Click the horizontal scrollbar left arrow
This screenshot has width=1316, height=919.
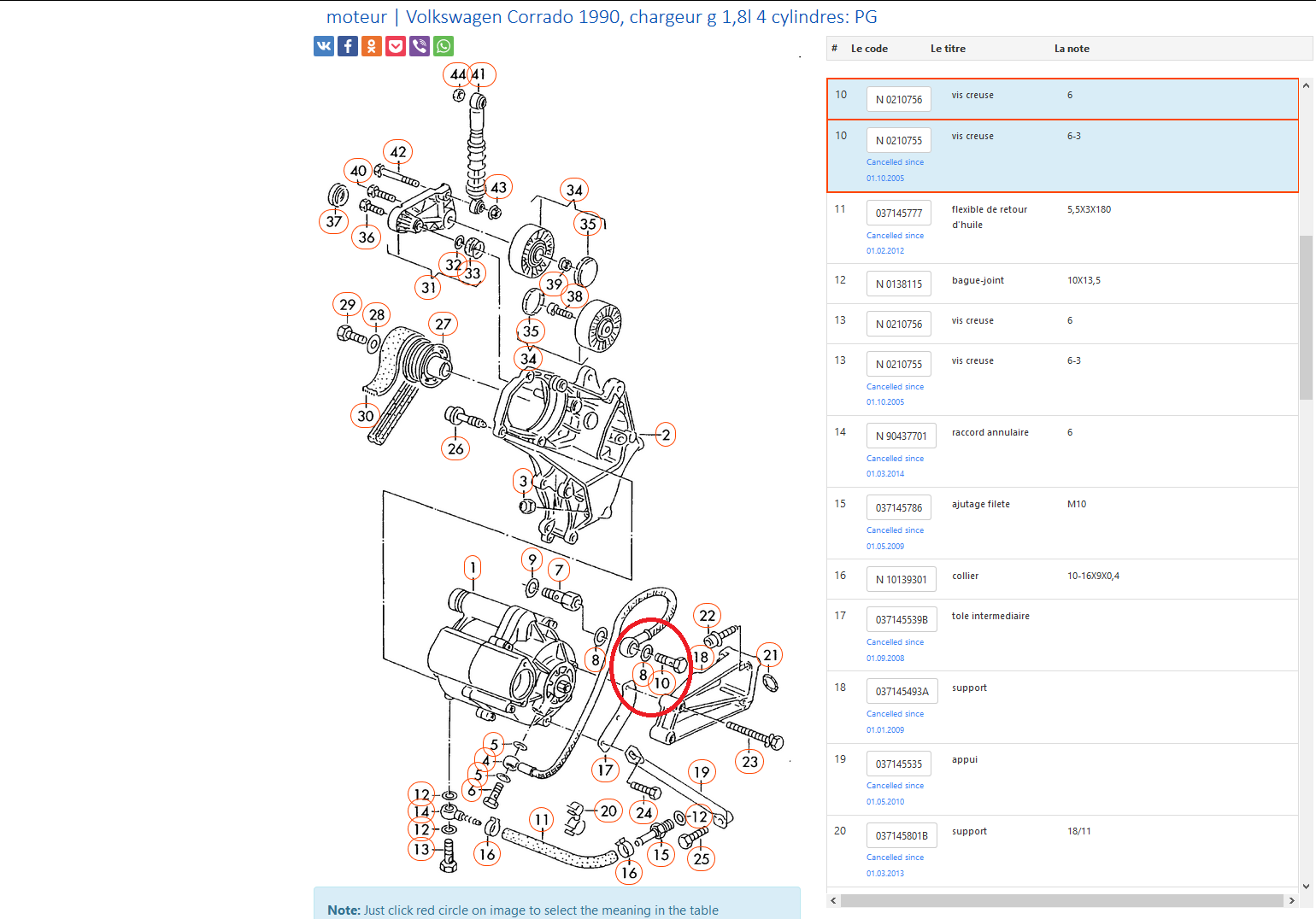pos(833,901)
